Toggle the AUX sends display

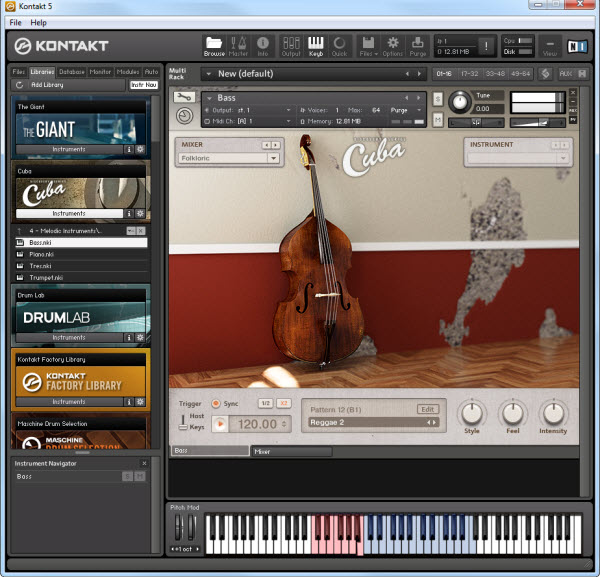pos(565,73)
